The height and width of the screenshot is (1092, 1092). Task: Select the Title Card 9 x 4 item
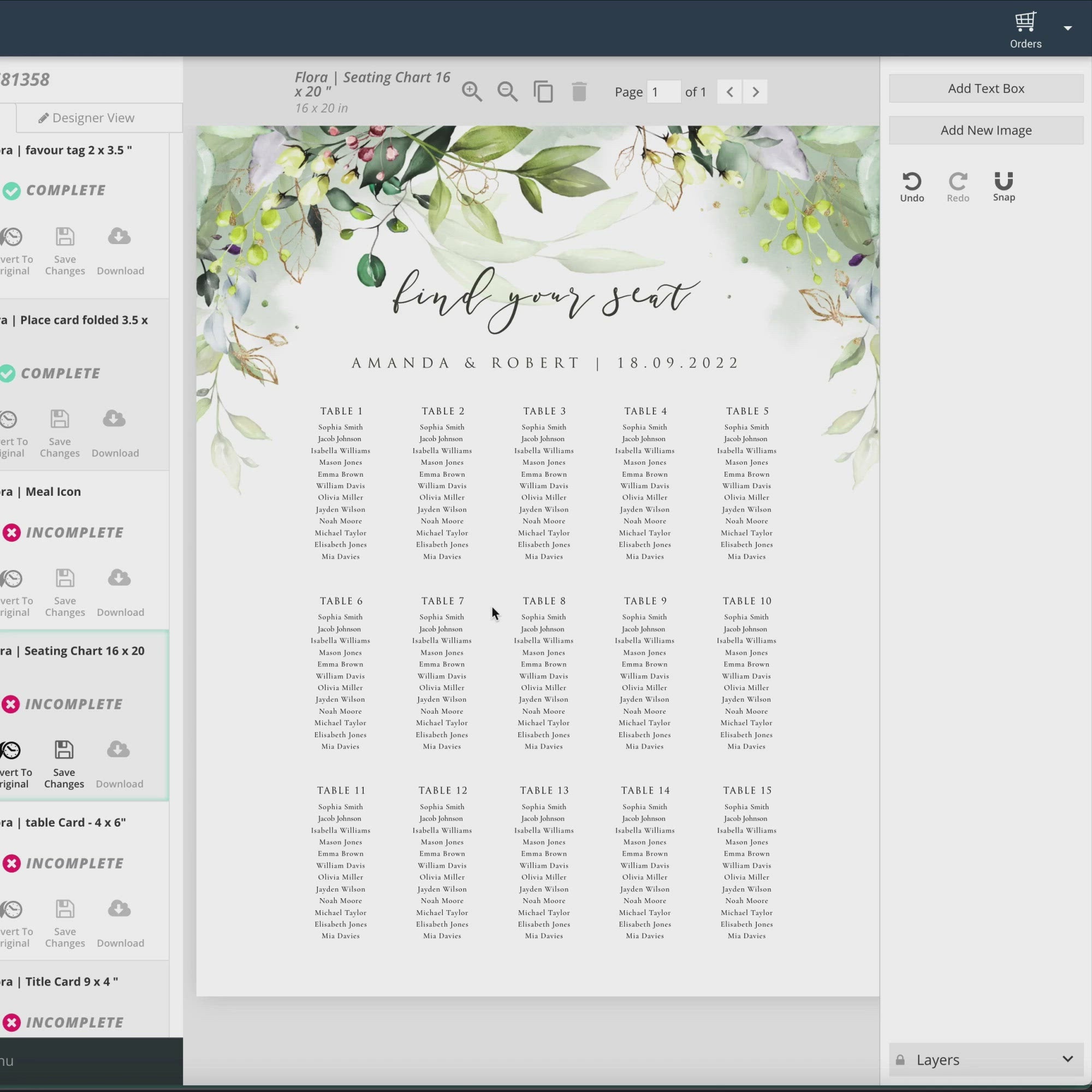59,981
